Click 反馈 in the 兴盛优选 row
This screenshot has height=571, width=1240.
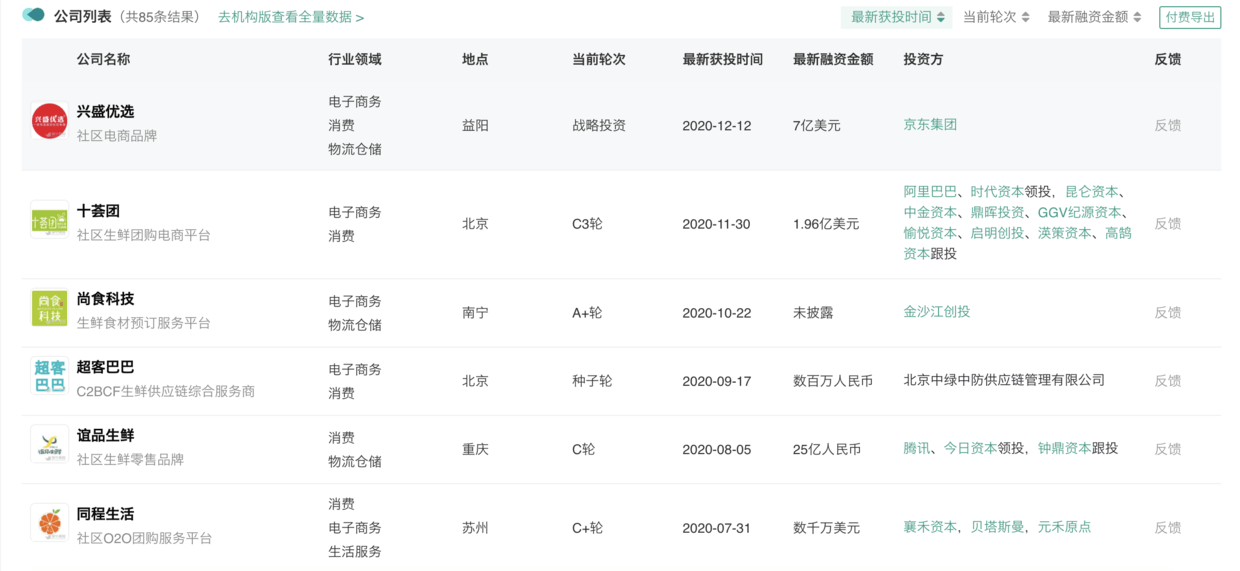coord(1168,126)
